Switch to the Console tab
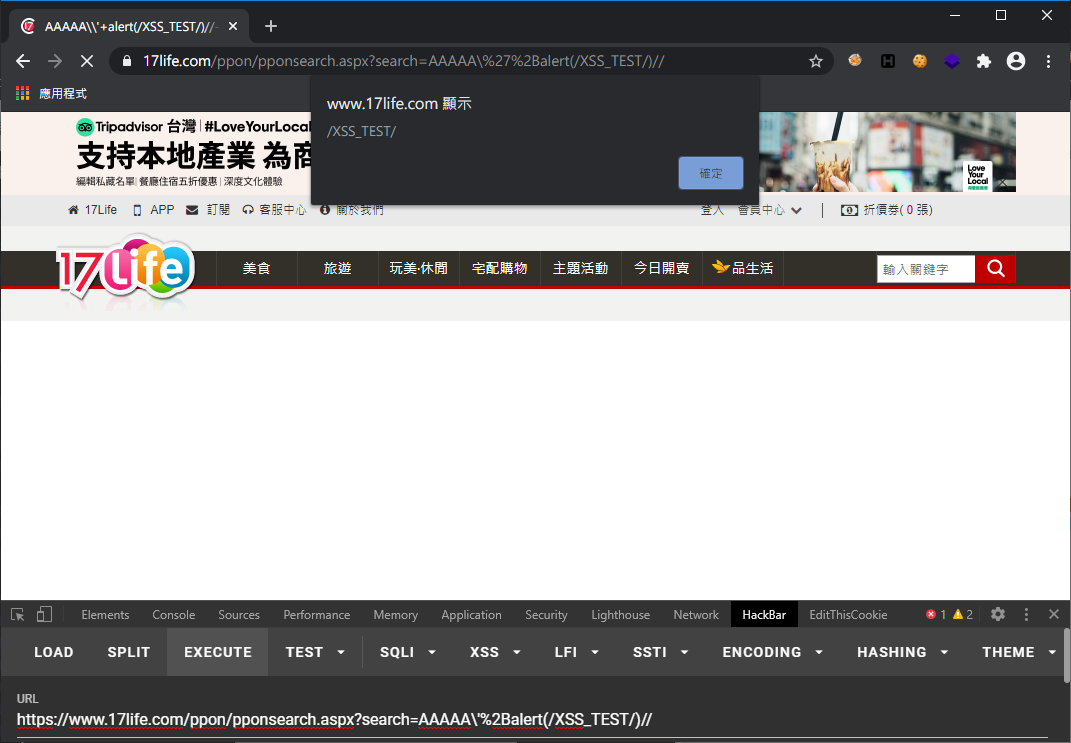The width and height of the screenshot is (1071, 743). click(173, 615)
